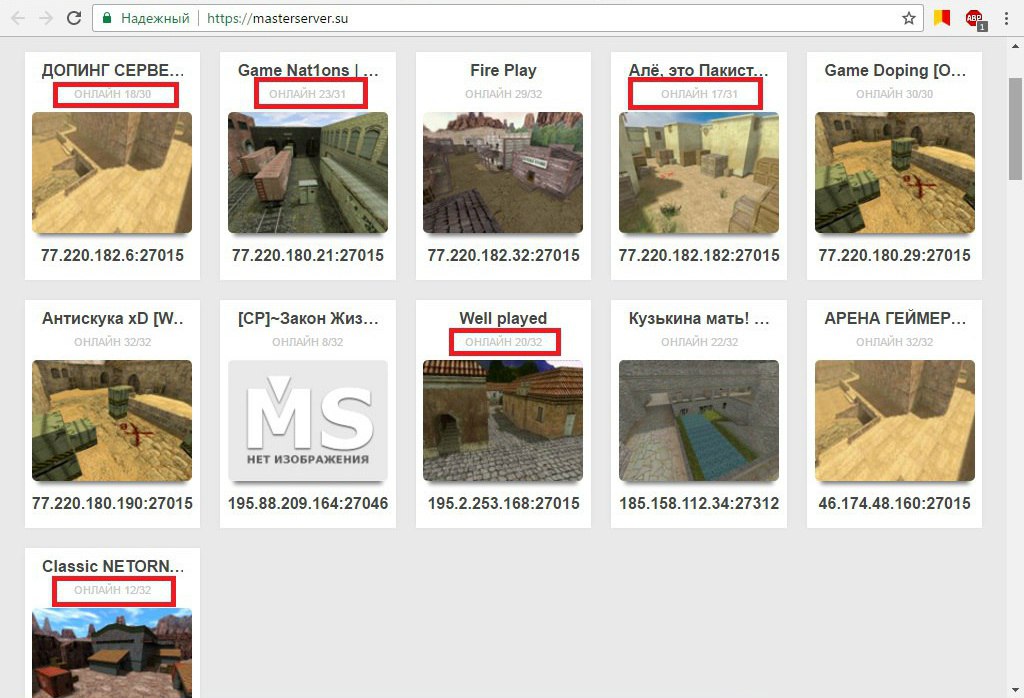Viewport: 1024px width, 698px height.
Task: Click the green secure padlock icon
Action: pos(107,18)
